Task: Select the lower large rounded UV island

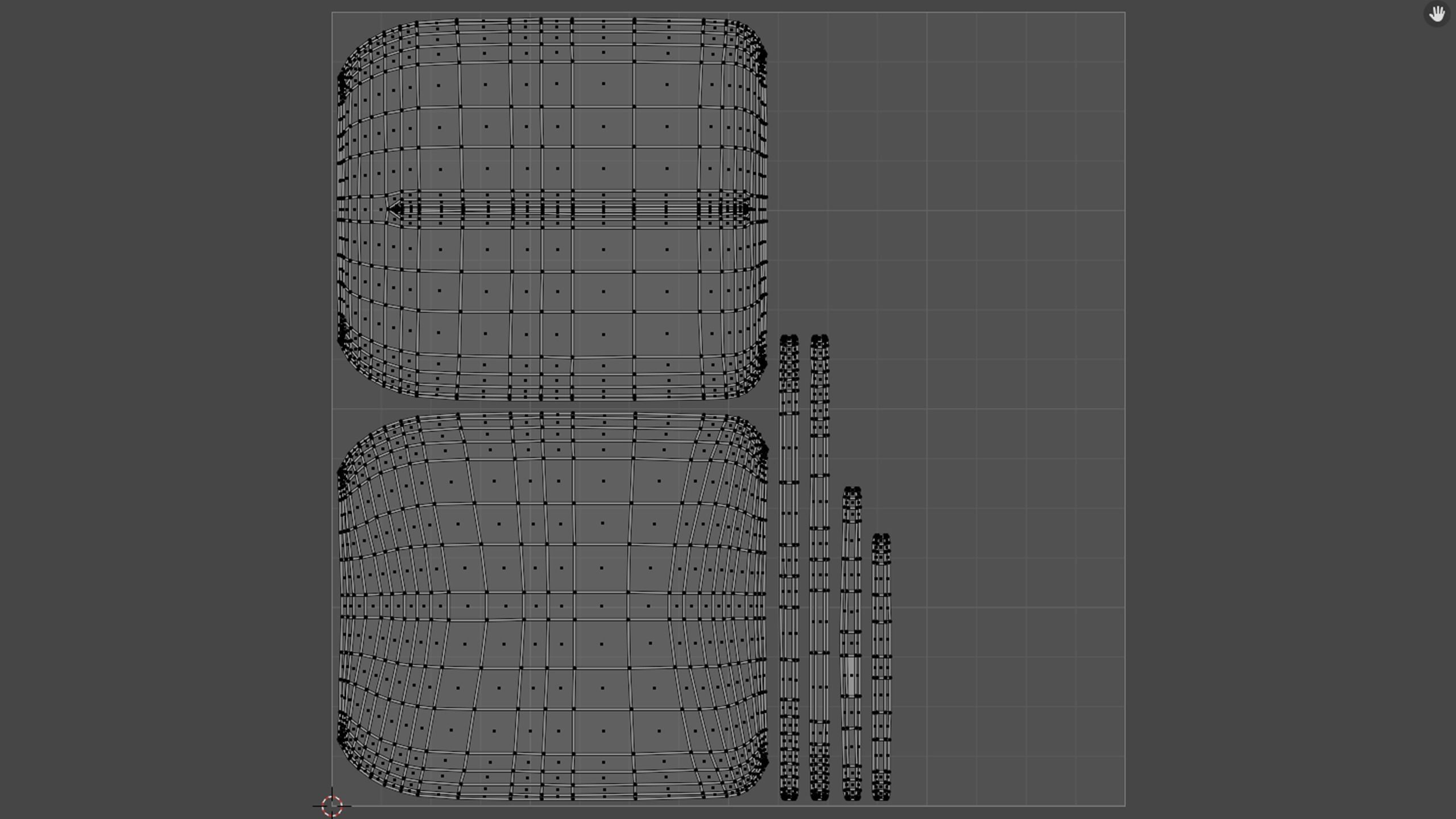Action: click(553, 606)
